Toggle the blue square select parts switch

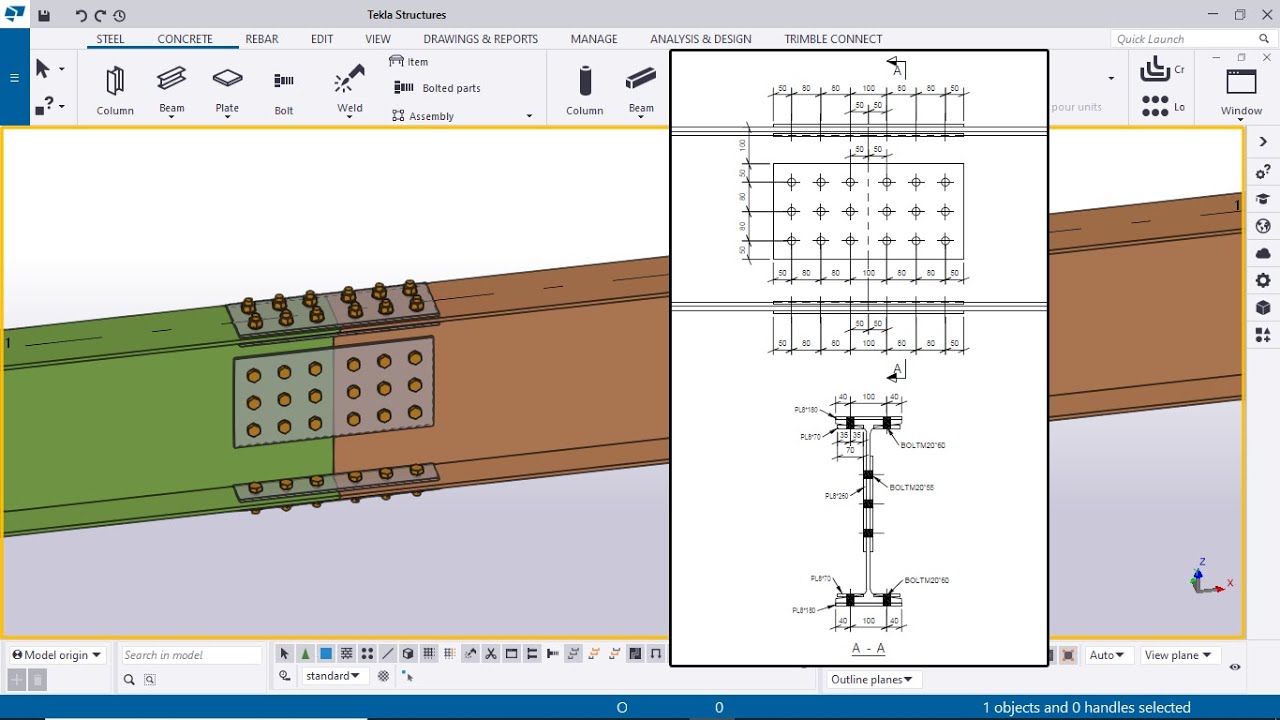326,654
